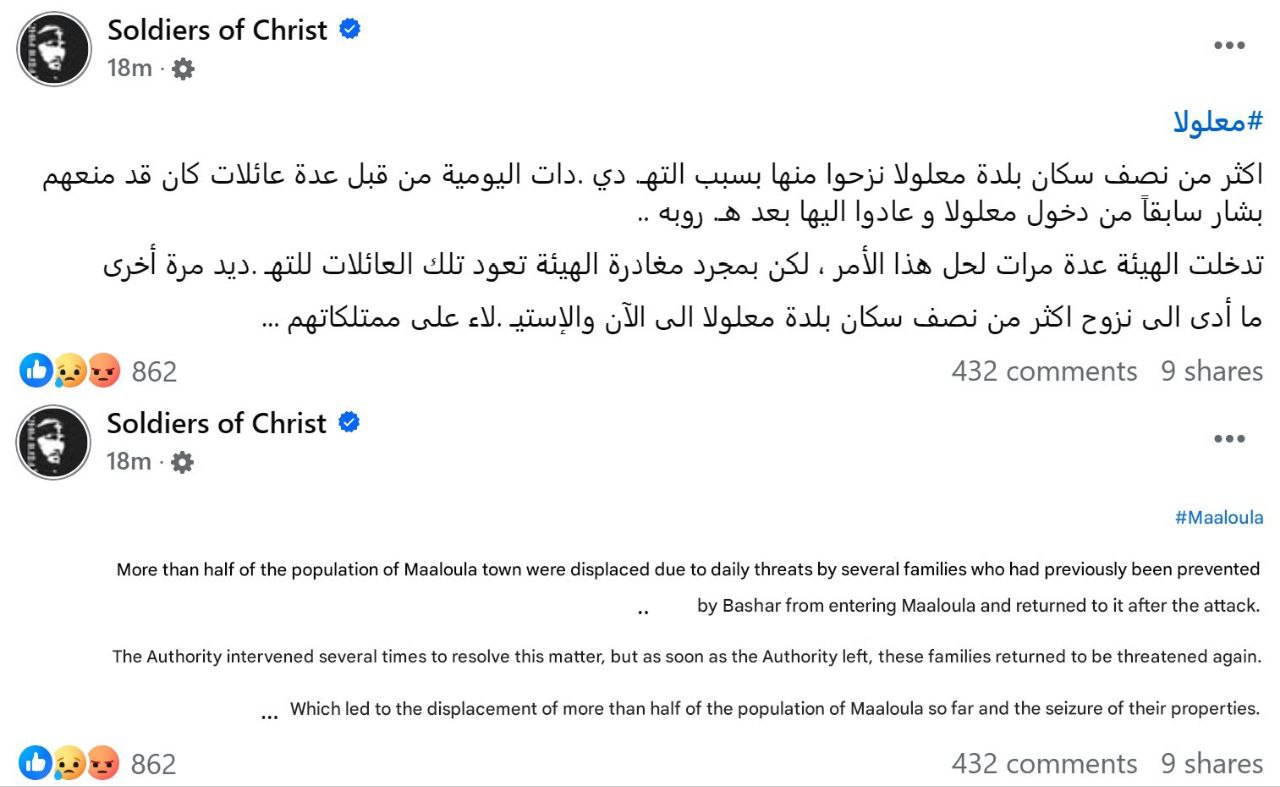Open the second post's three-dot options menu
Image resolution: width=1280 pixels, height=787 pixels.
click(1229, 439)
